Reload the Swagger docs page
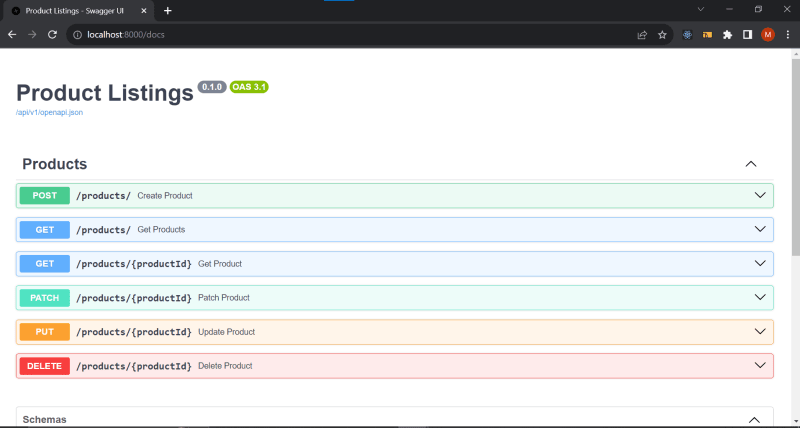The height and width of the screenshot is (428, 800). click(52, 35)
